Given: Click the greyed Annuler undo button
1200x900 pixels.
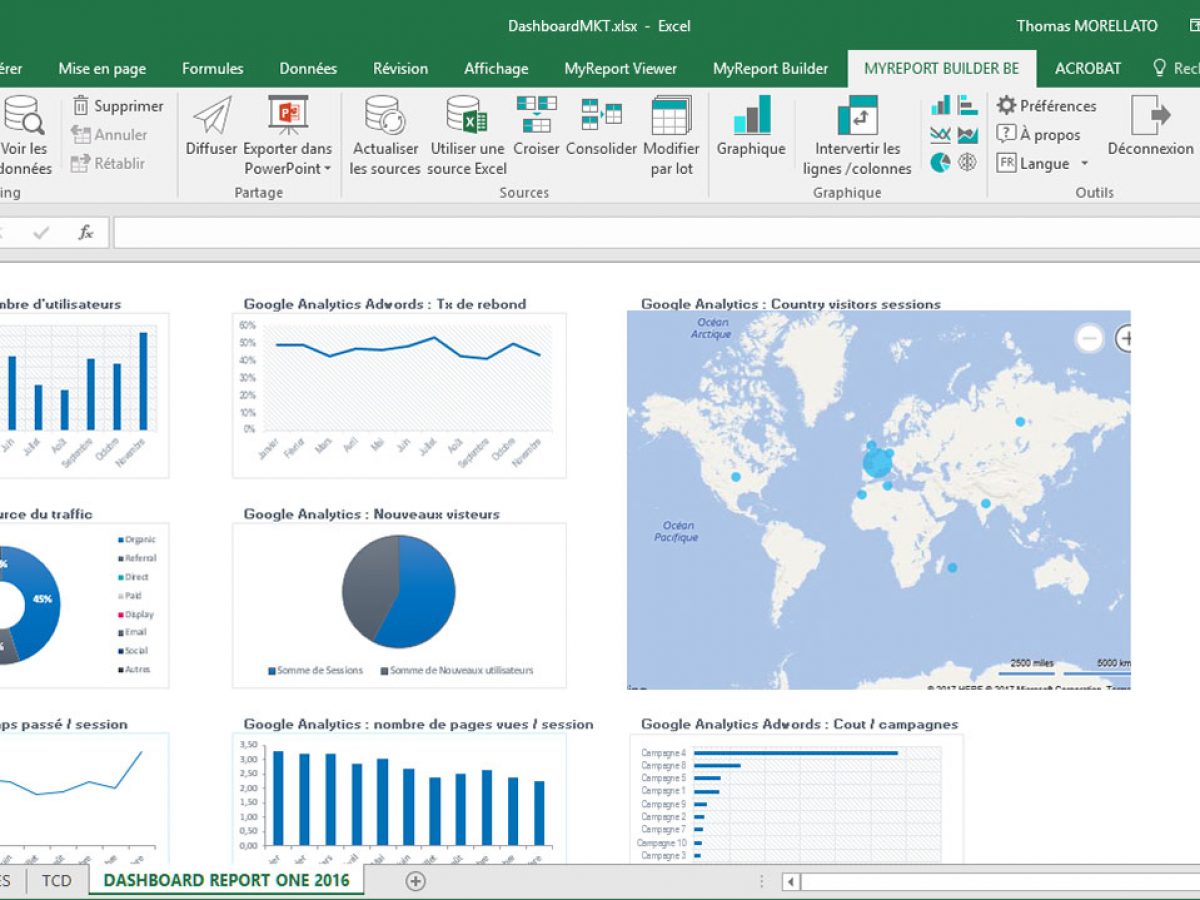Looking at the screenshot, I should (109, 135).
